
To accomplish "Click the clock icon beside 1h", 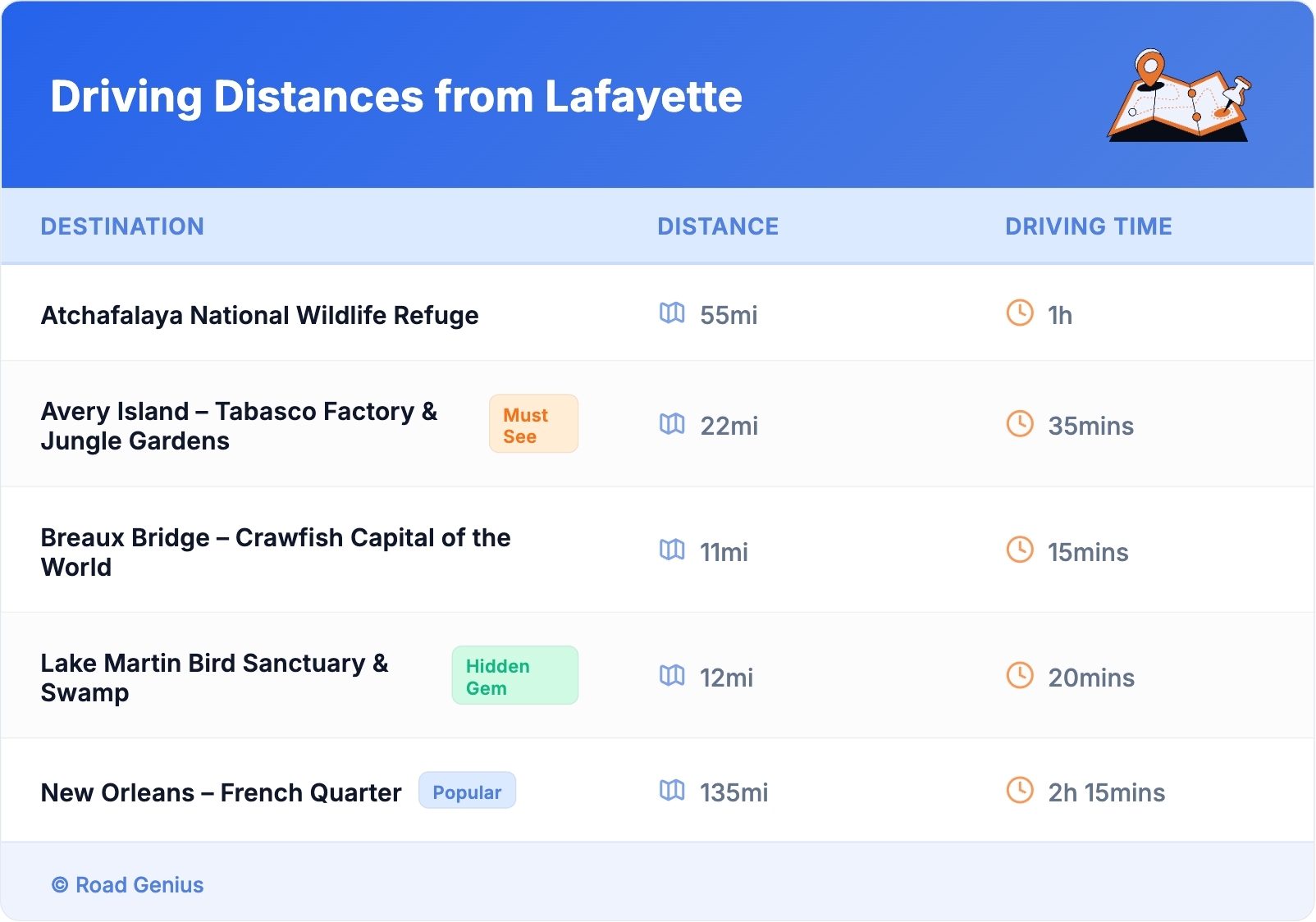I will (x=1020, y=313).
